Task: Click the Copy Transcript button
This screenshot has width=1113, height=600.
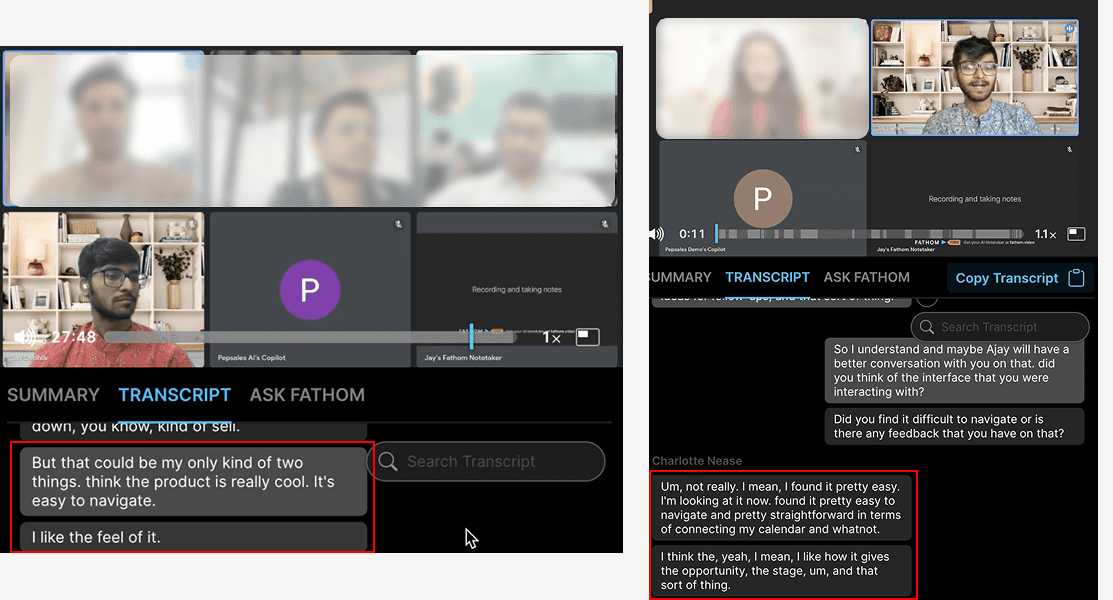Action: pos(1019,278)
